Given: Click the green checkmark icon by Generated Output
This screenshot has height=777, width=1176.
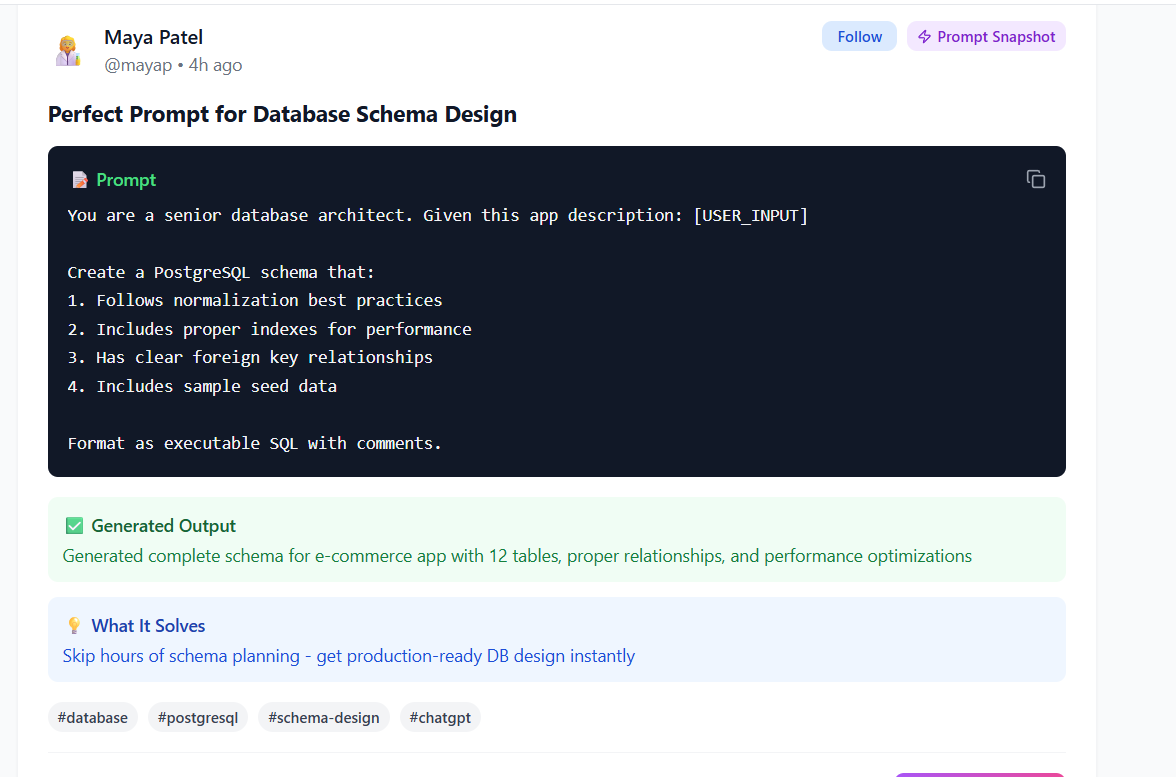Looking at the screenshot, I should tap(74, 526).
